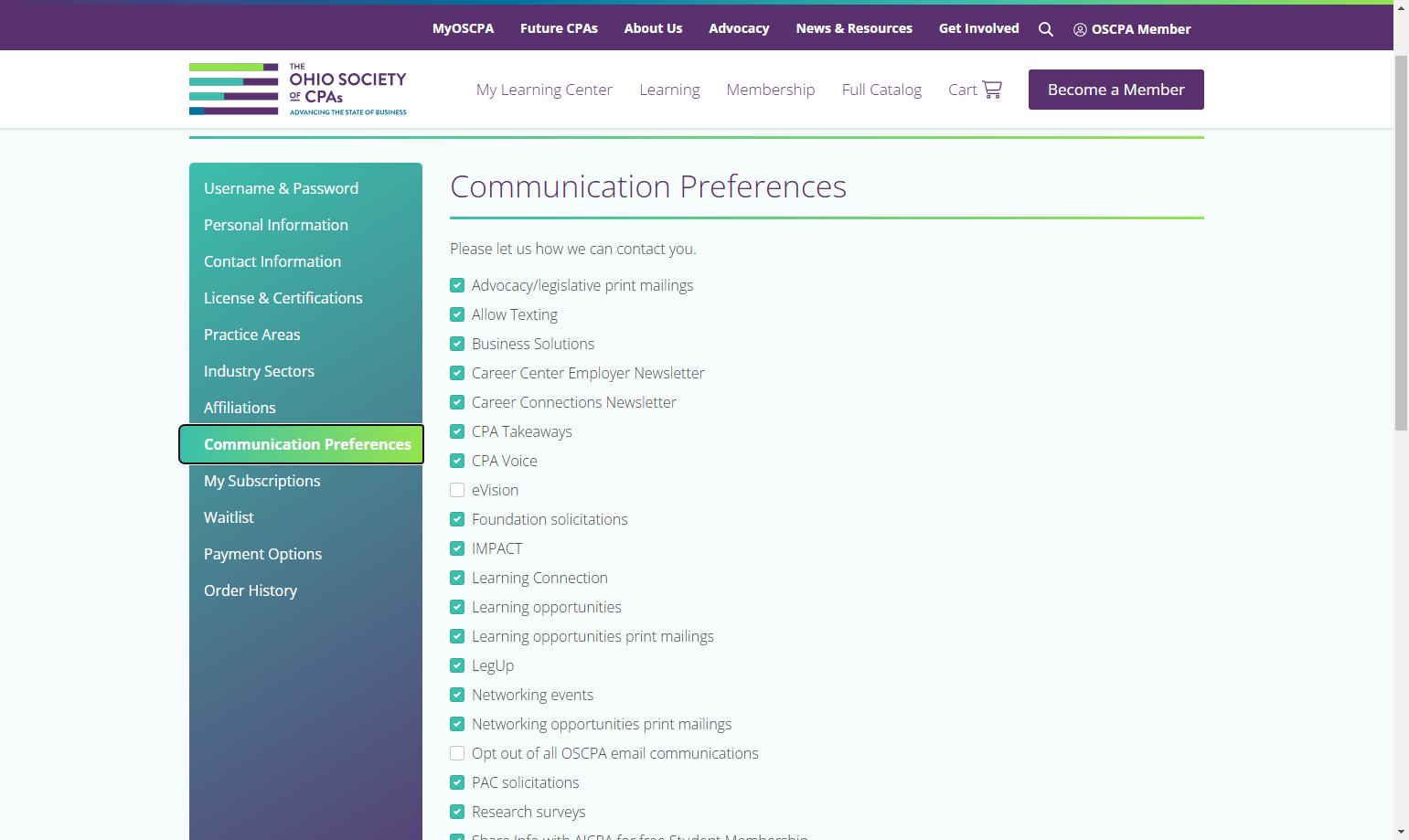
Task: Toggle the CPA Voice checkbox
Action: click(x=457, y=461)
